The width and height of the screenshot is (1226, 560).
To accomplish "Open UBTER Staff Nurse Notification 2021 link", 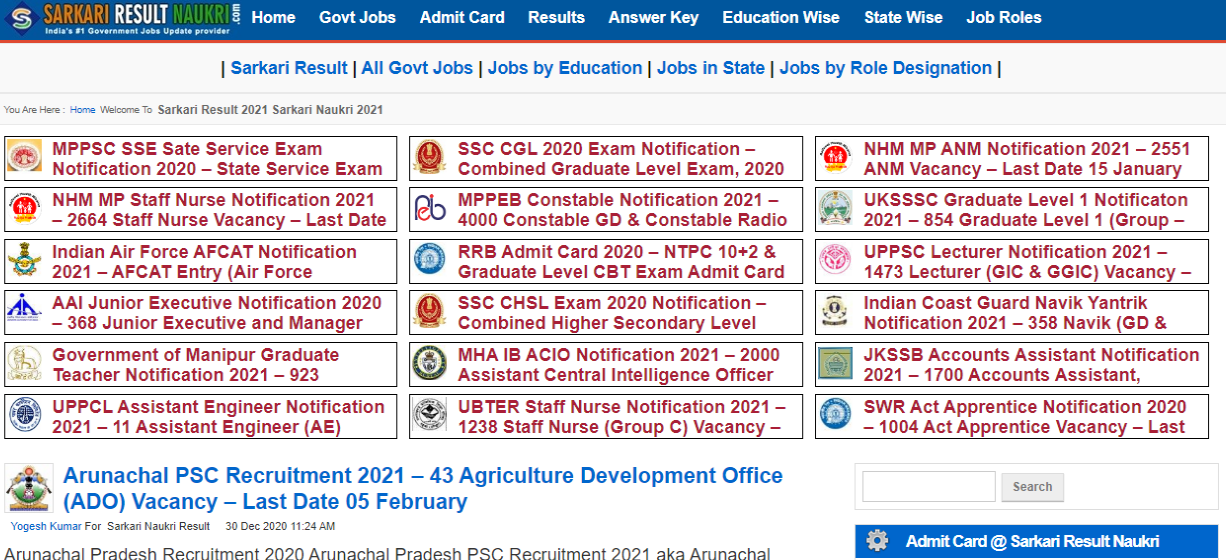I will pyautogui.click(x=621, y=417).
